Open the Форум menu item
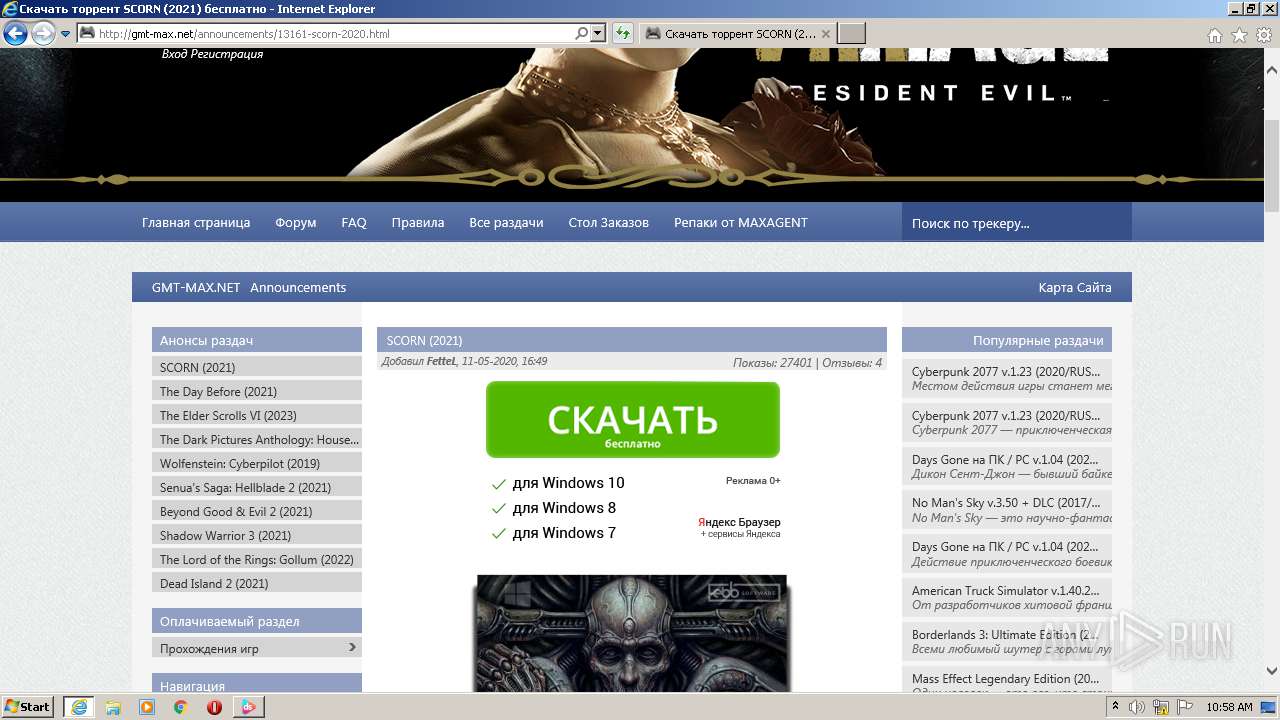The width and height of the screenshot is (1280, 720). click(296, 222)
